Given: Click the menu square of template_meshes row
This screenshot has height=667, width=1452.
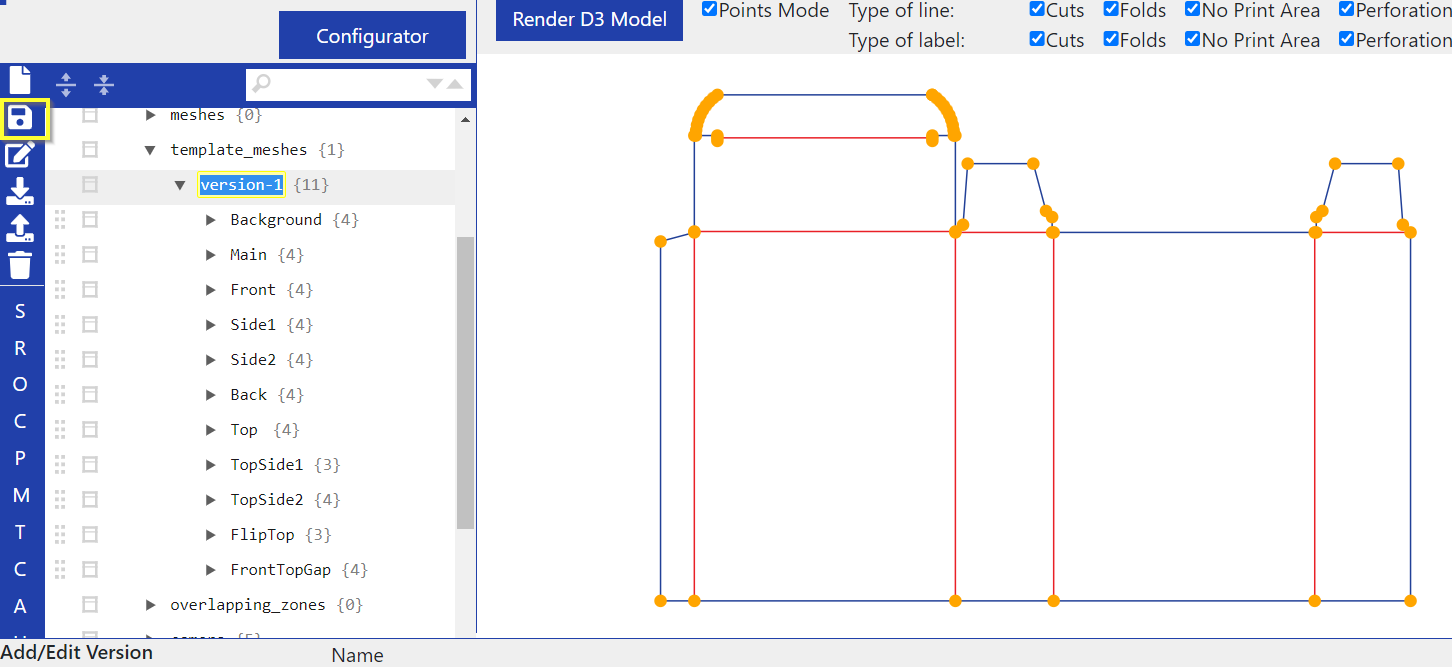Looking at the screenshot, I should point(90,150).
